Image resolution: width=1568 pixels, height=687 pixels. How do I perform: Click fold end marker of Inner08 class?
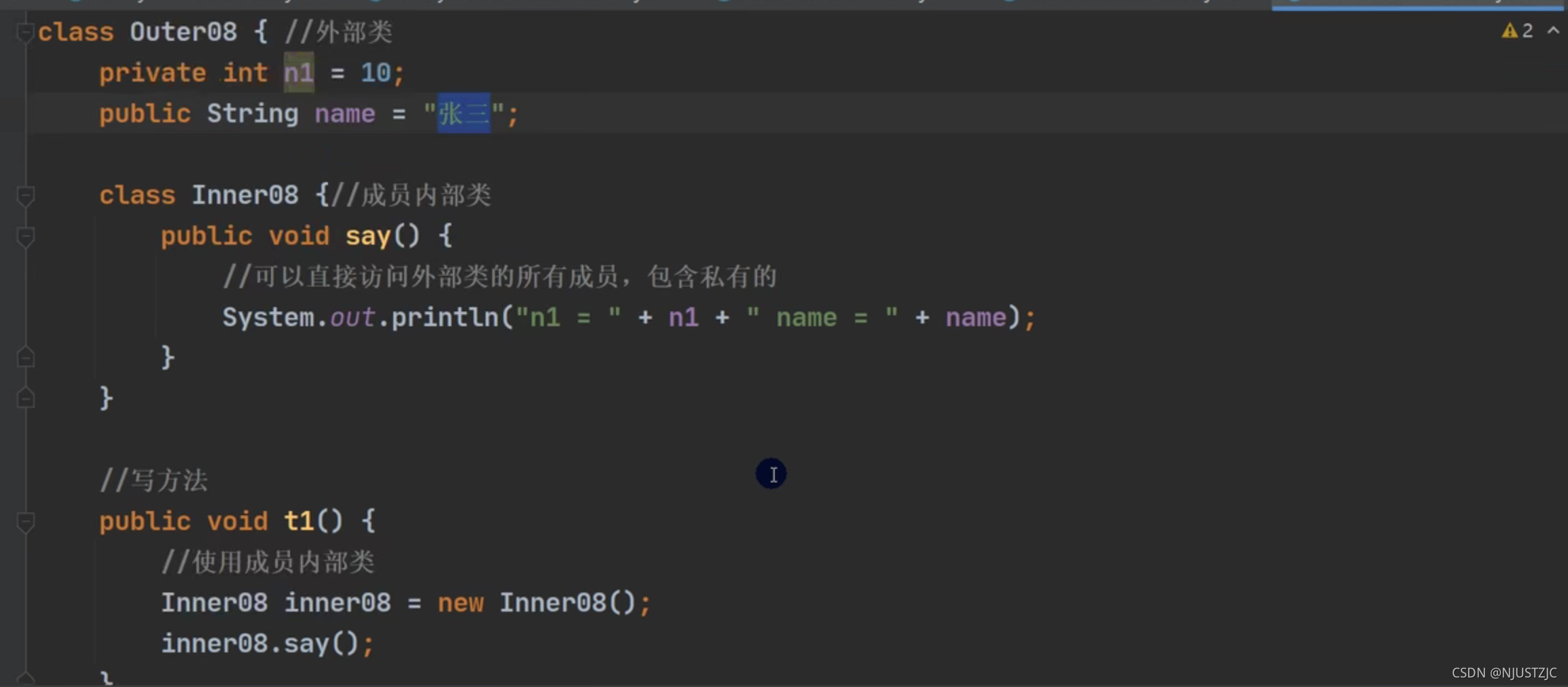(25, 398)
